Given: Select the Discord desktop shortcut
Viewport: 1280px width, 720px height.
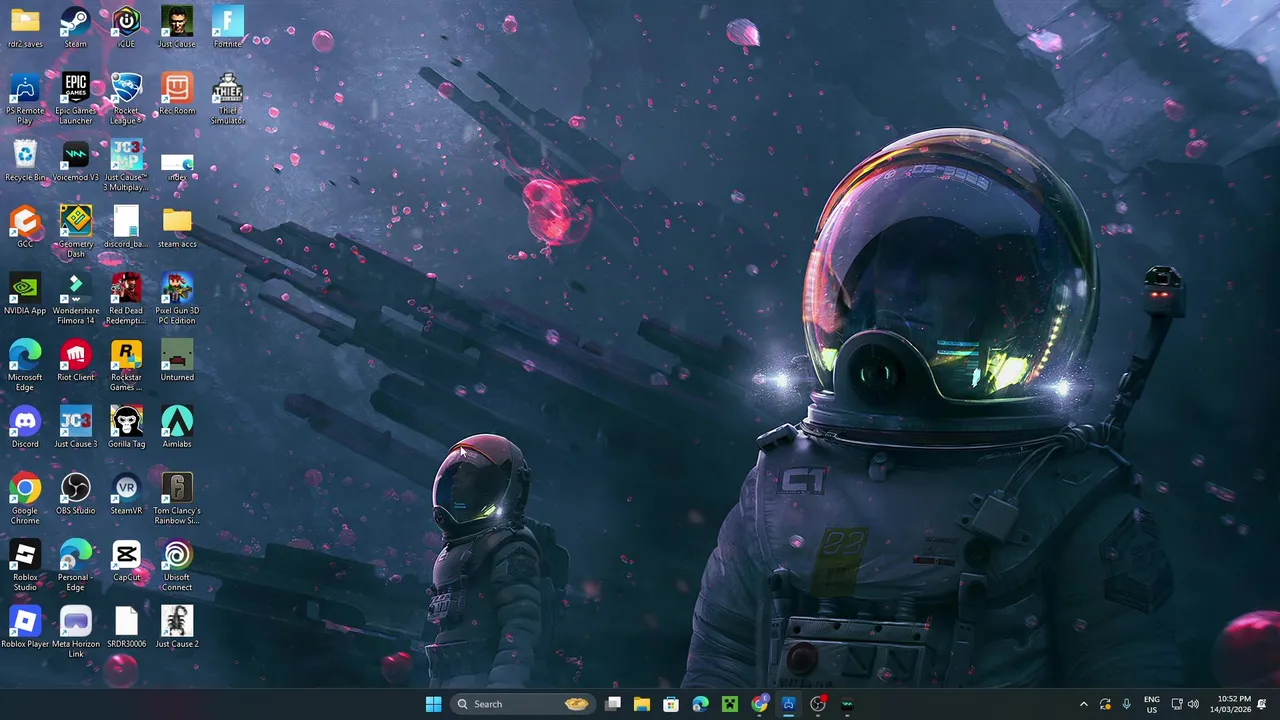Looking at the screenshot, I should (x=25, y=428).
